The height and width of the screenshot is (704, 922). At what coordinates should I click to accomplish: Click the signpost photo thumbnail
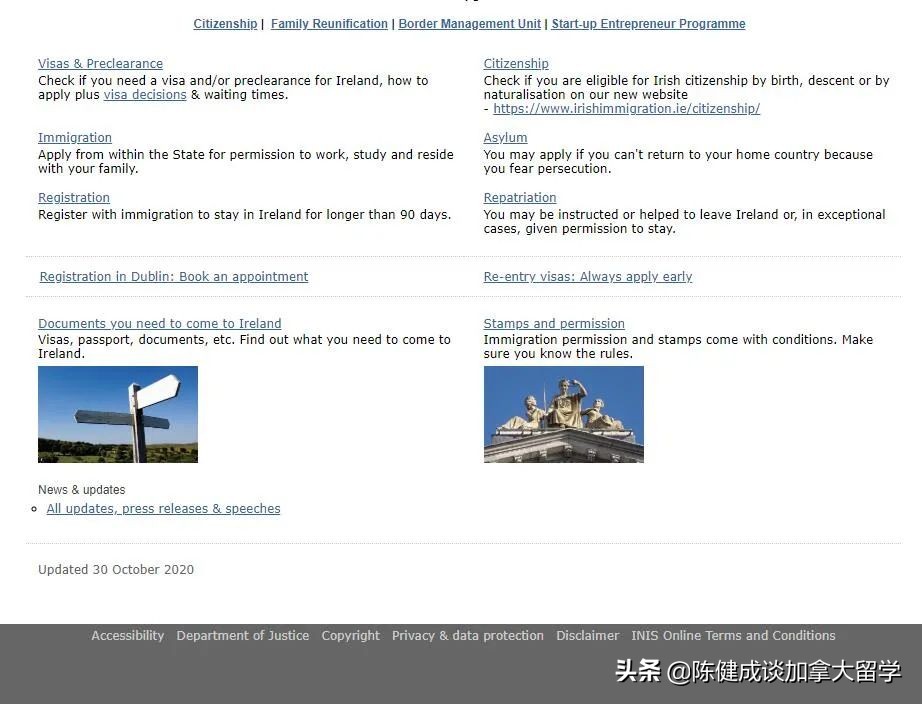click(117, 414)
